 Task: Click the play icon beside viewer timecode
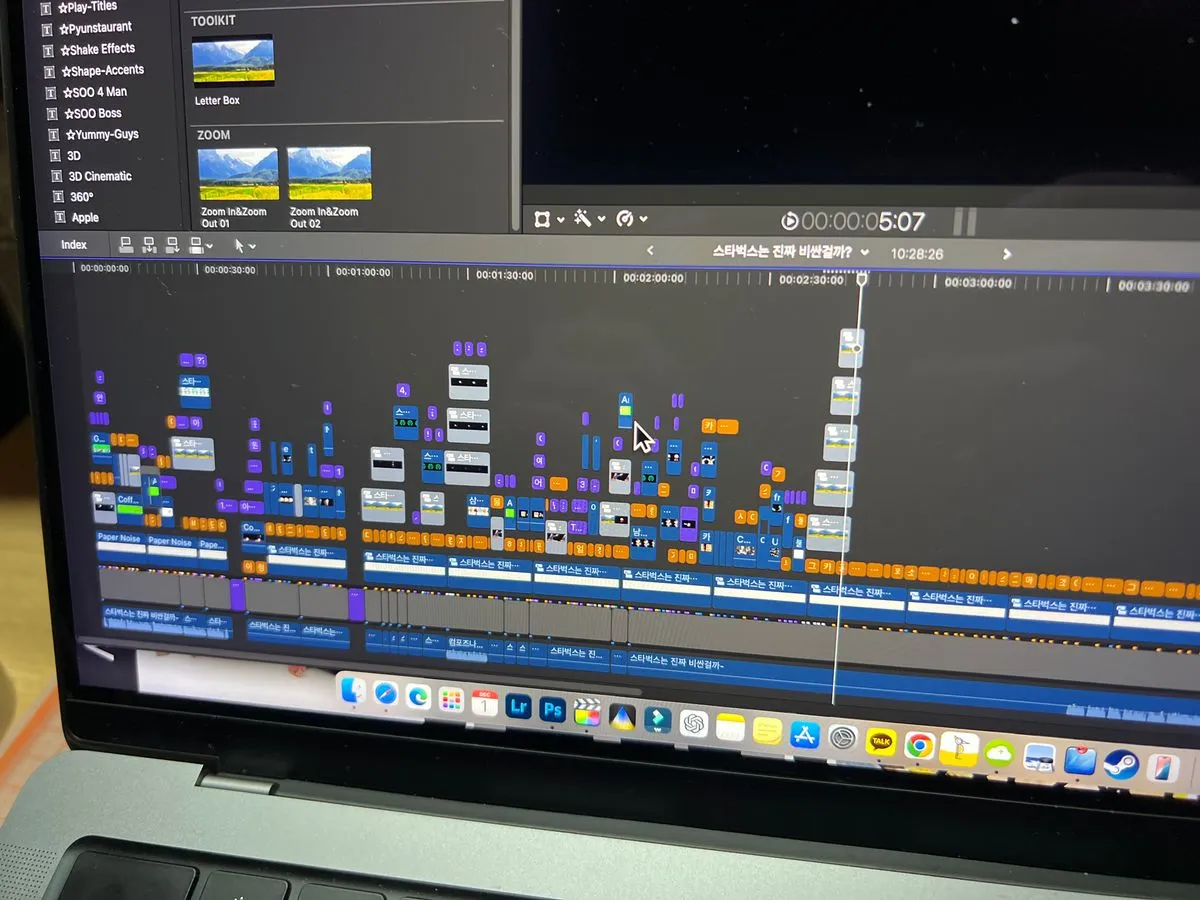[789, 221]
